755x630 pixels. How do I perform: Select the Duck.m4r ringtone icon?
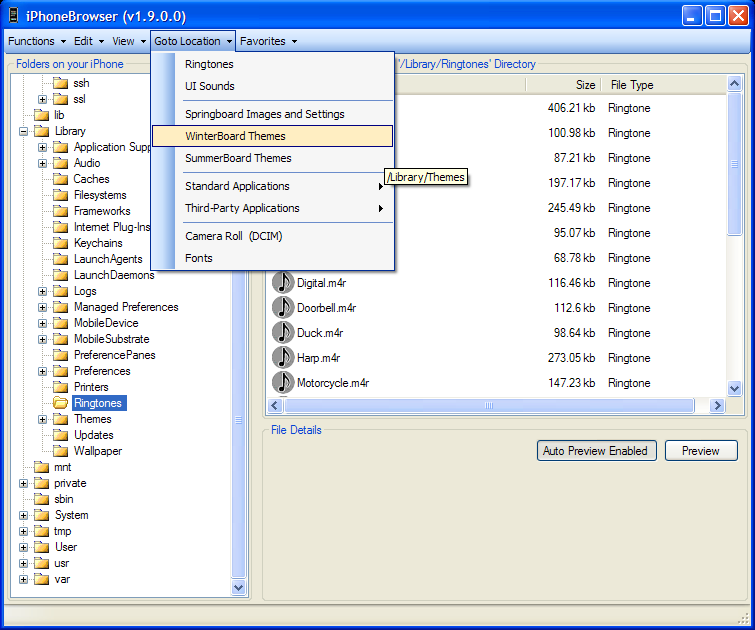283,333
